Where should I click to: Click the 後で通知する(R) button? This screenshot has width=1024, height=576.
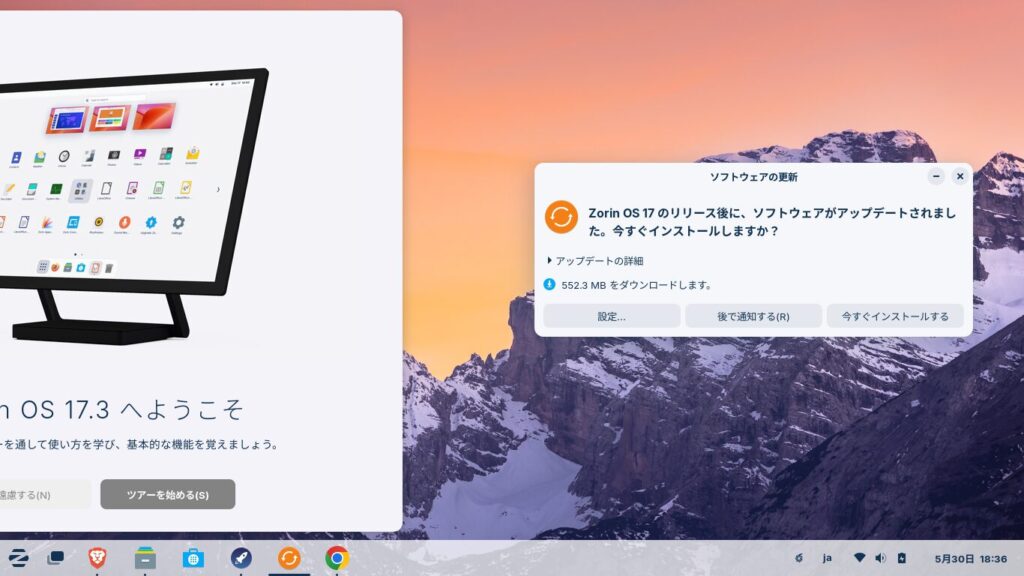point(753,316)
